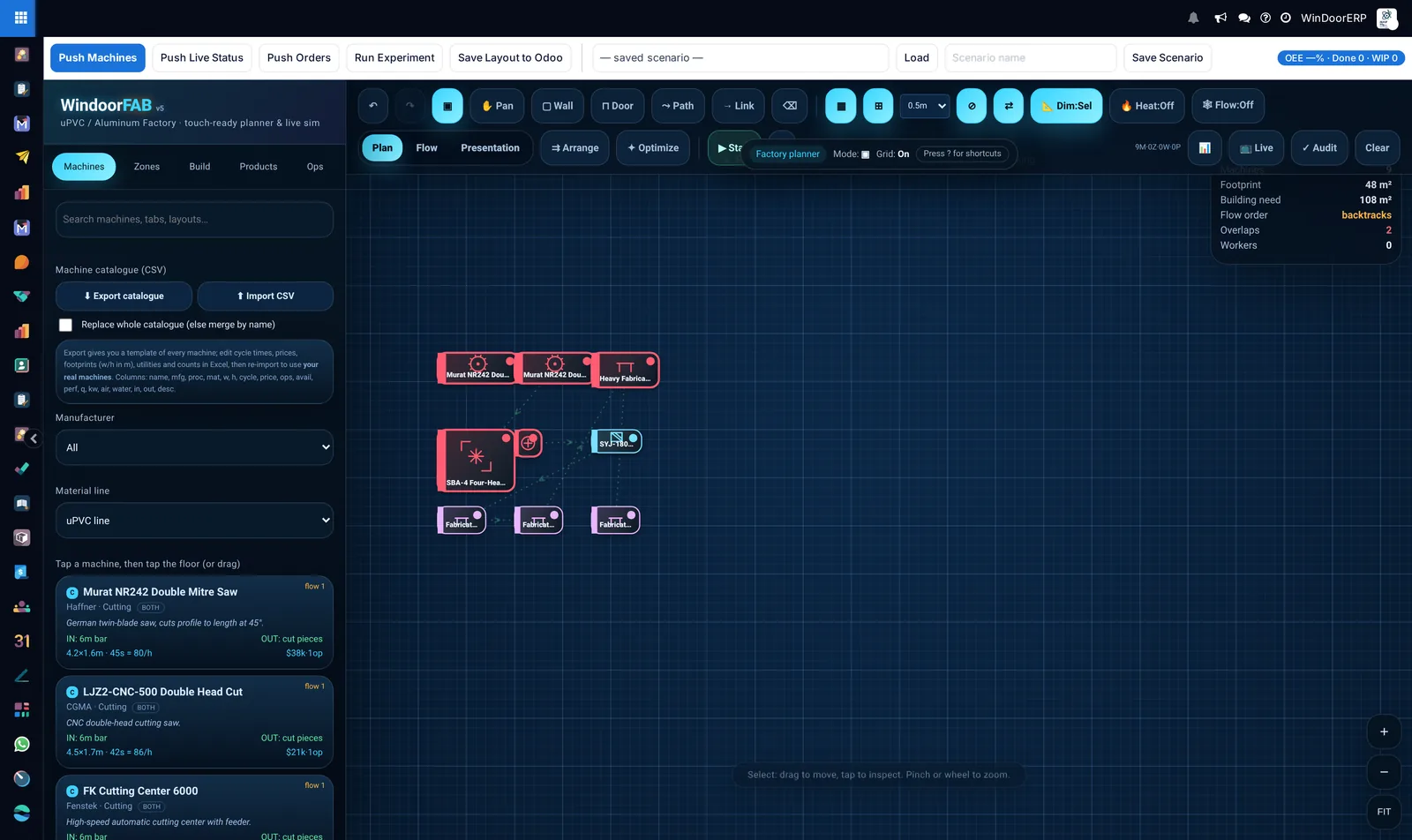This screenshot has height=840, width=1412.
Task: Pick the LJZ2-CNC-500 Double Head Cut card
Action: [x=194, y=722]
